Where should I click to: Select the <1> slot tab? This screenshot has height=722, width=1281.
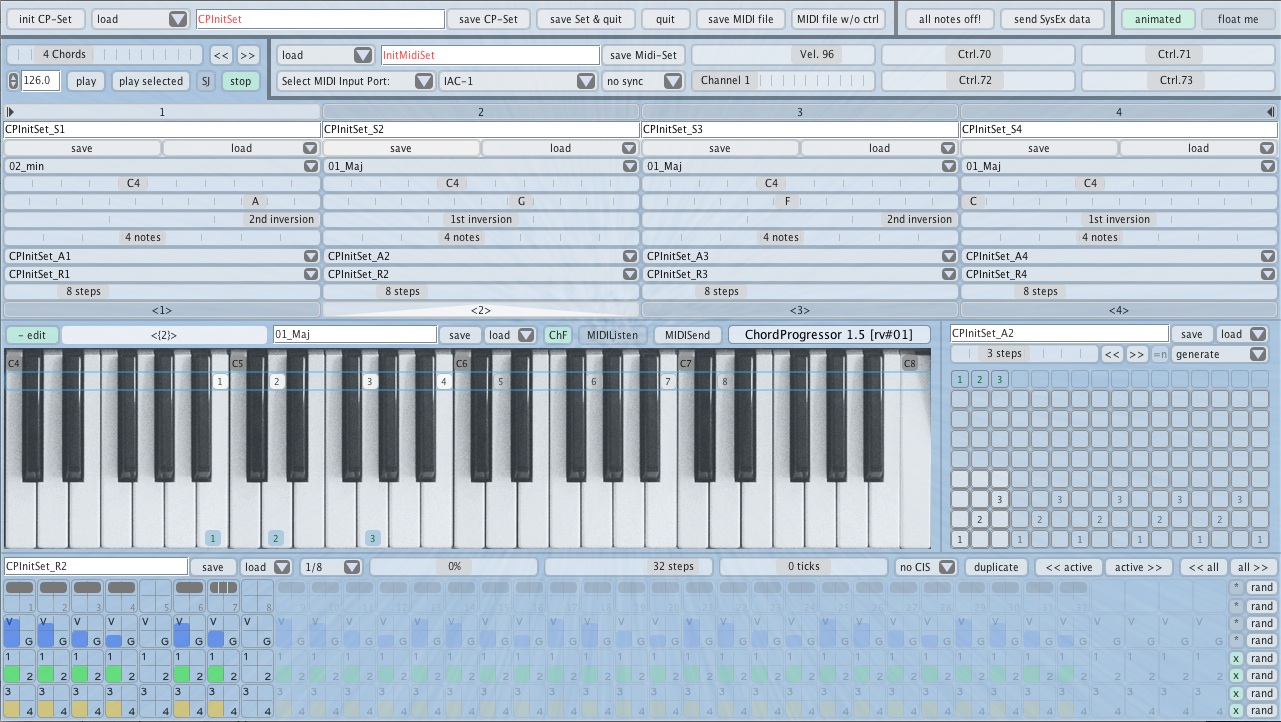pos(162,310)
